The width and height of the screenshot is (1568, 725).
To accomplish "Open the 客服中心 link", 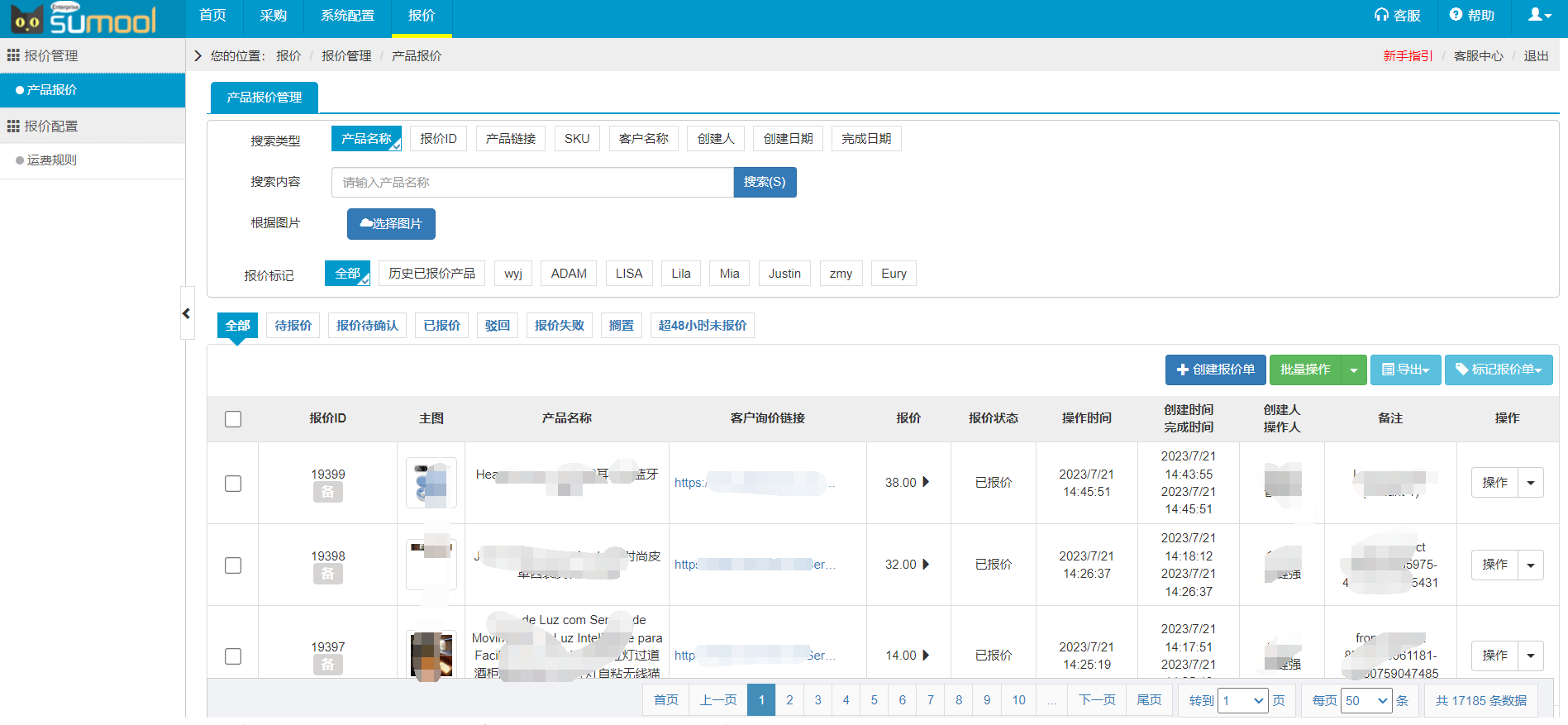I will point(1478,55).
